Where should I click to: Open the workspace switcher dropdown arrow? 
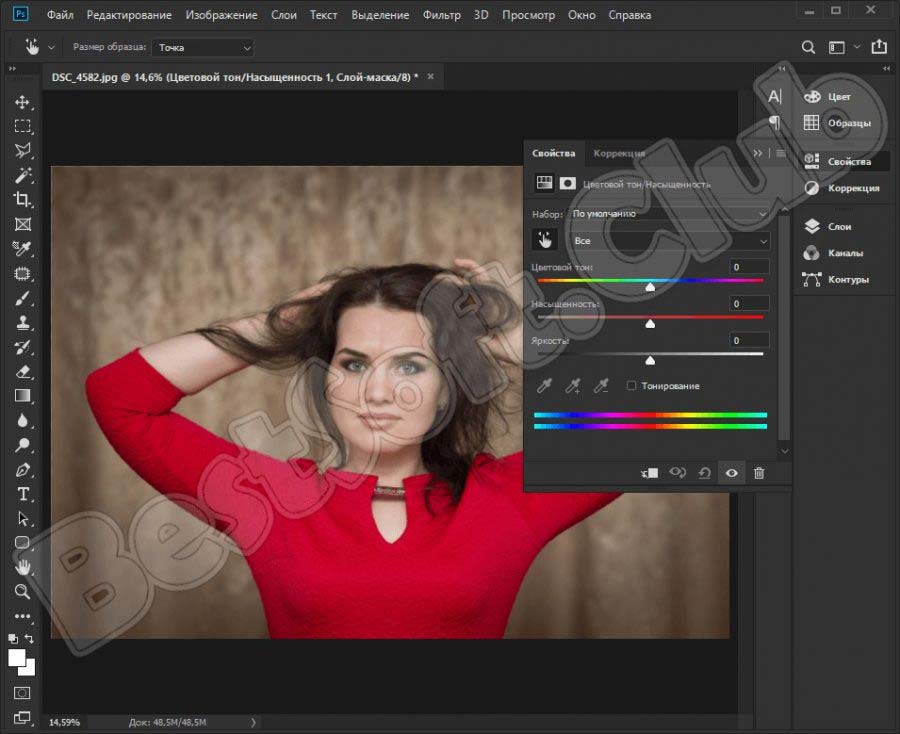(857, 46)
